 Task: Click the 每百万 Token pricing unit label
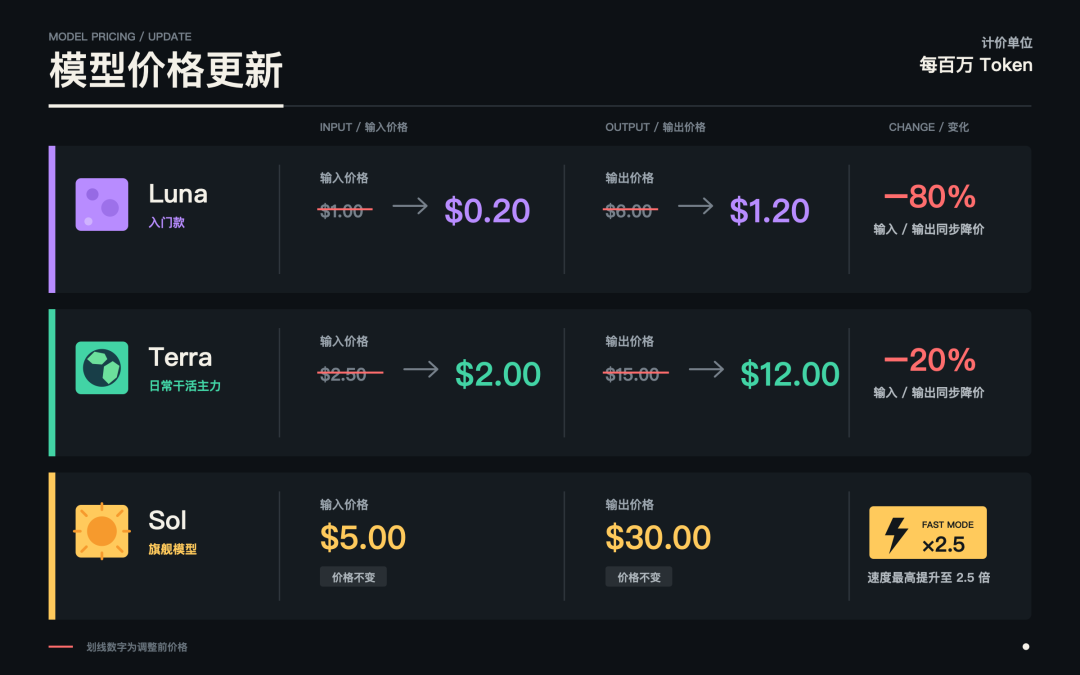pos(975,65)
